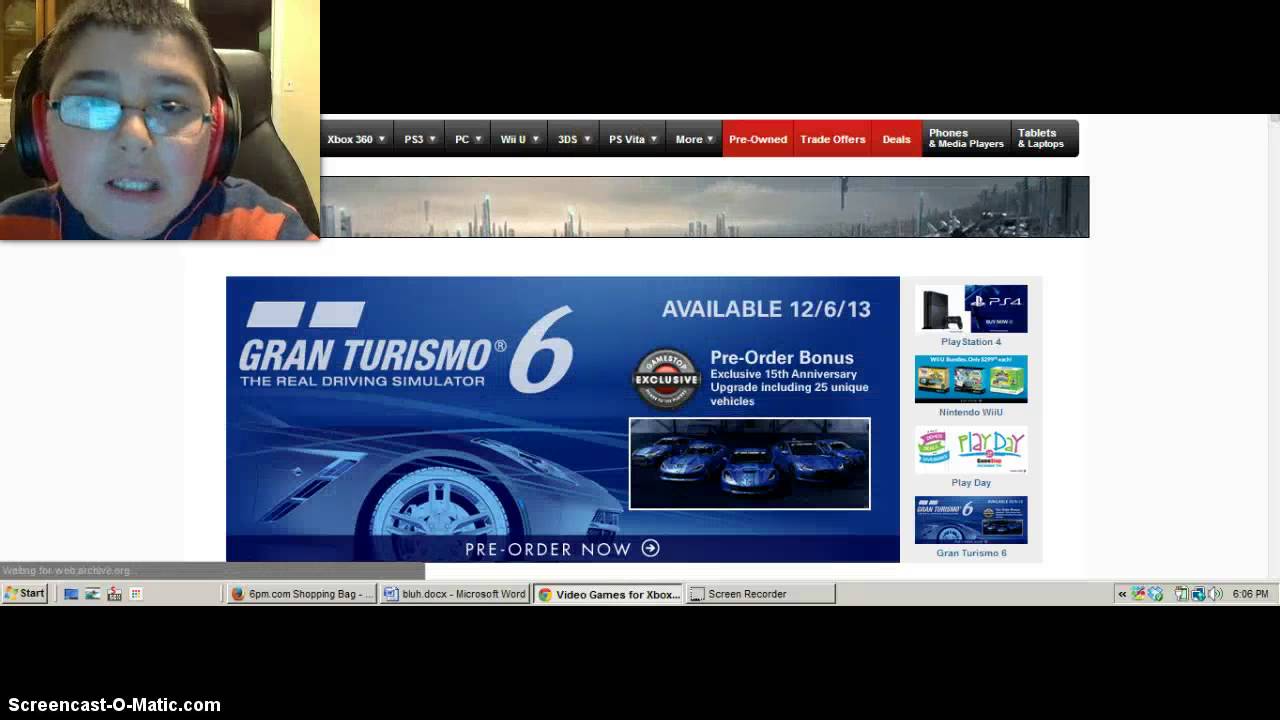Click the futuristic city banner ad
Image resolution: width=1280 pixels, height=720 pixels.
coord(704,207)
